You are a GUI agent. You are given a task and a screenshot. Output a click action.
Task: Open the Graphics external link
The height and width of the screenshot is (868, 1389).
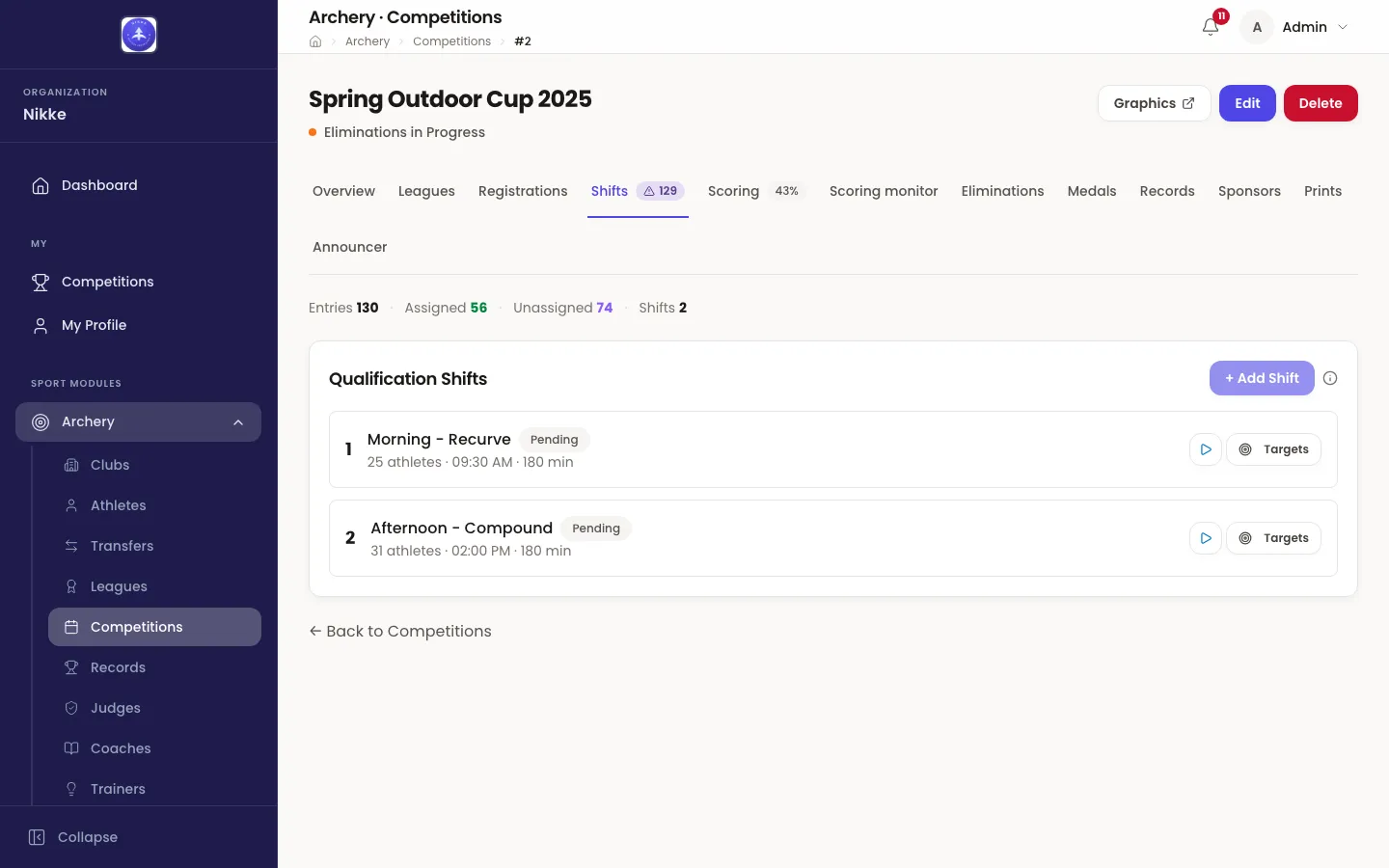click(x=1154, y=103)
